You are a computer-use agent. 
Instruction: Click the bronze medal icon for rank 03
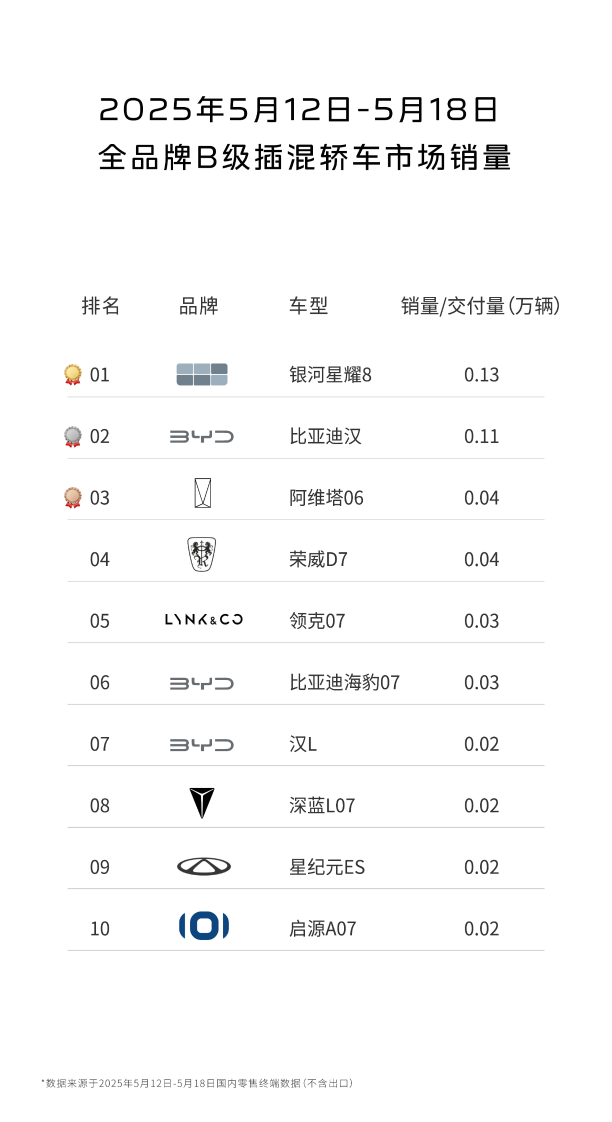(72, 497)
